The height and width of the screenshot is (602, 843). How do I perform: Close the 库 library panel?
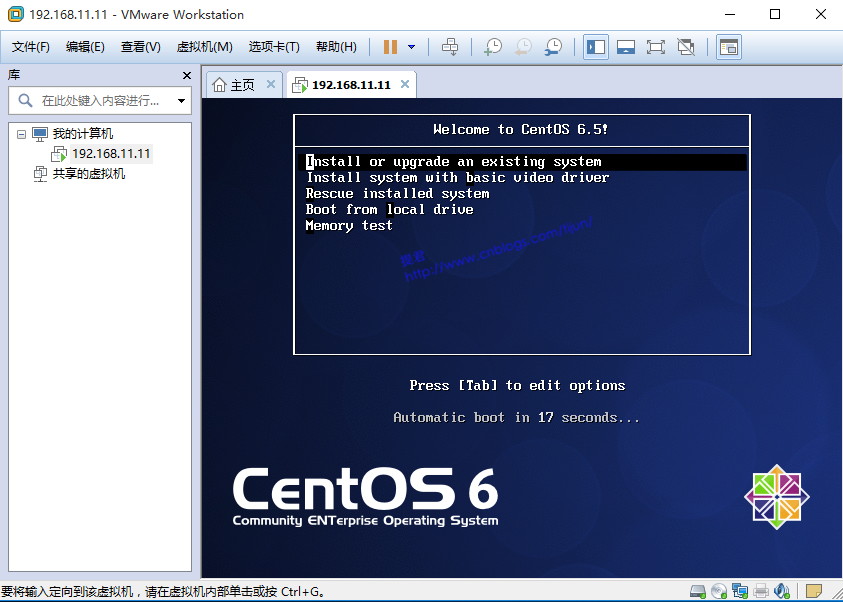[x=187, y=75]
